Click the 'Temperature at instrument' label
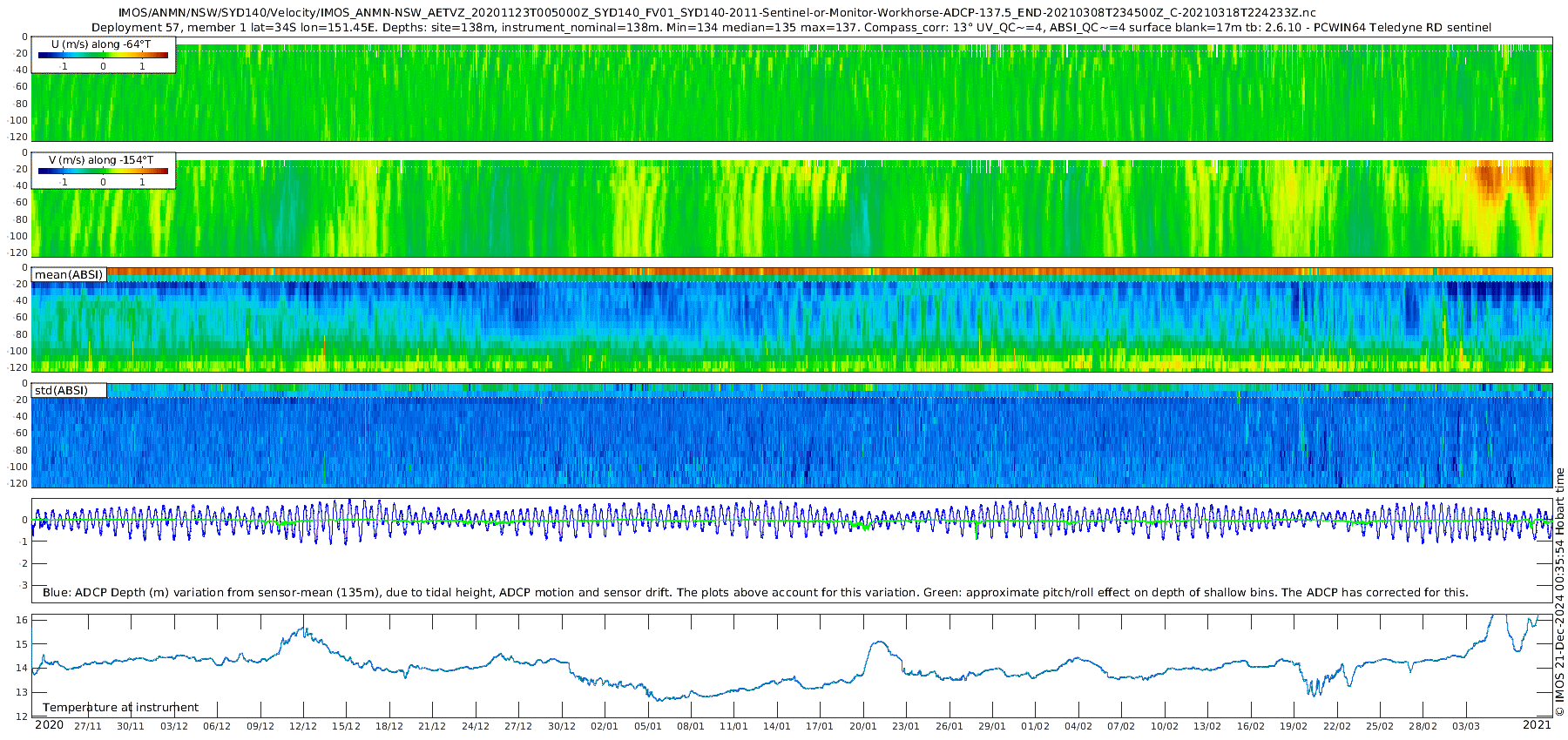The image size is (1568, 740). click(x=120, y=708)
